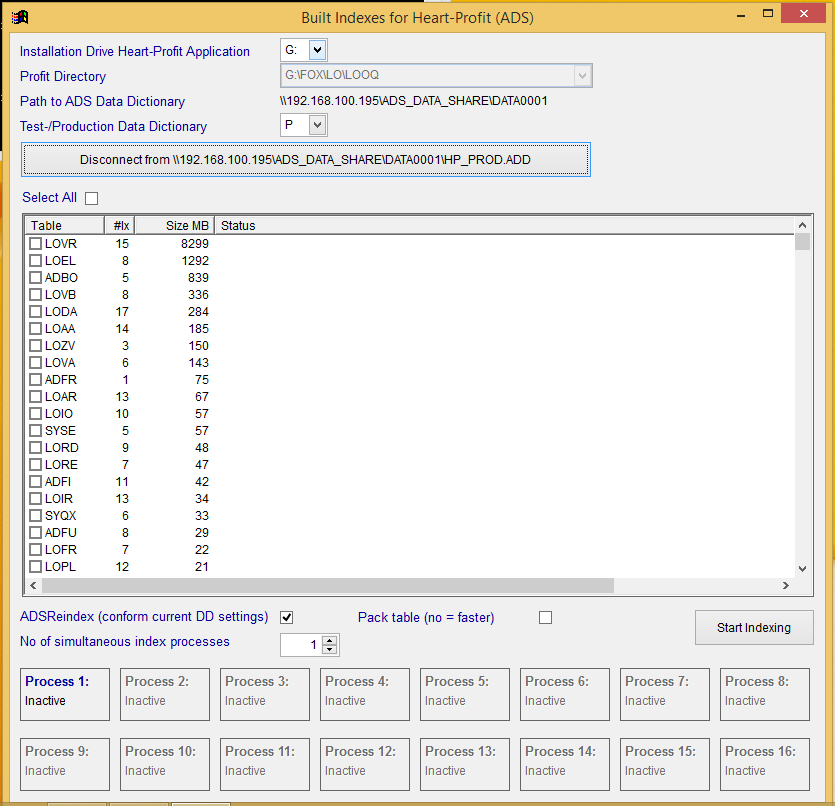835x806 pixels.
Task: Check the LORE table checkbox
Action: [x=36, y=465]
